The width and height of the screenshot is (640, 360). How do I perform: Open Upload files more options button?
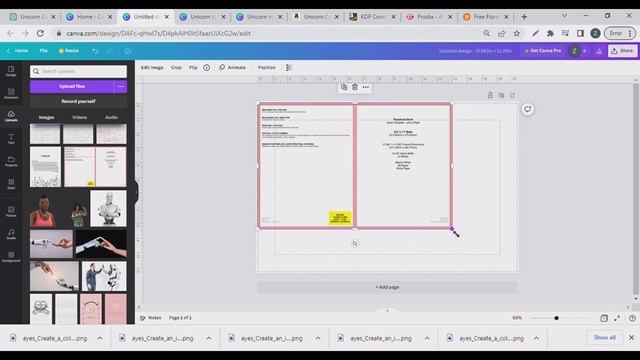(121, 87)
